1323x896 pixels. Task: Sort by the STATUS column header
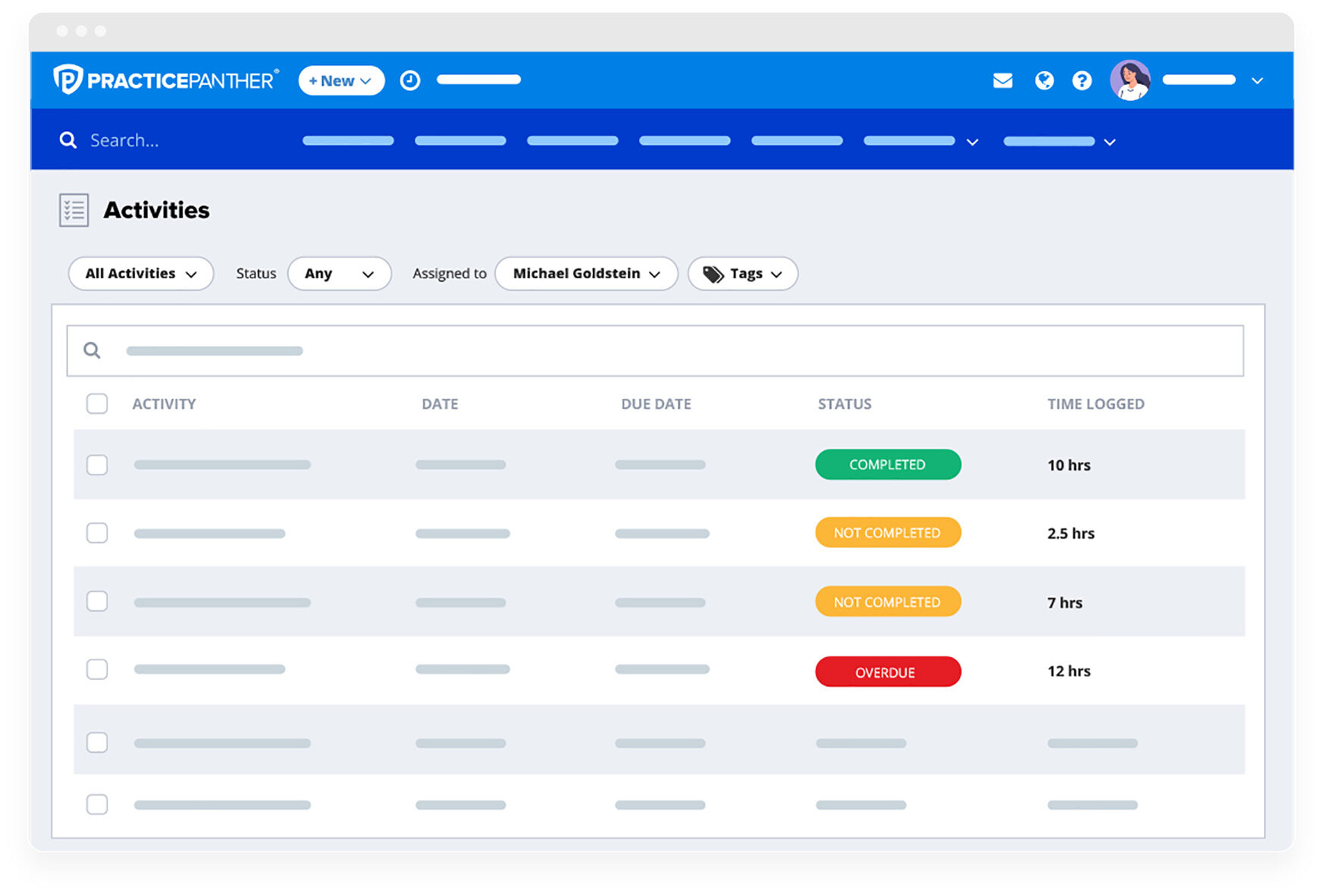click(x=845, y=404)
